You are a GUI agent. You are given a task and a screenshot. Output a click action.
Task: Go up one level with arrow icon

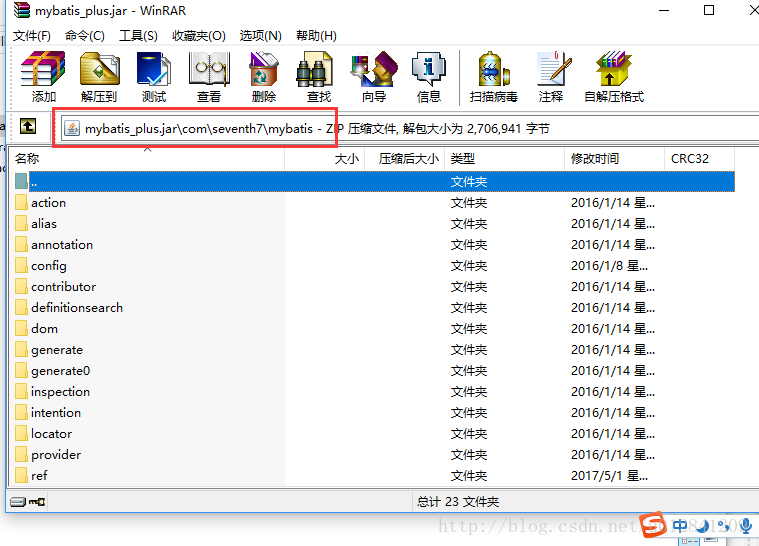coord(28,127)
